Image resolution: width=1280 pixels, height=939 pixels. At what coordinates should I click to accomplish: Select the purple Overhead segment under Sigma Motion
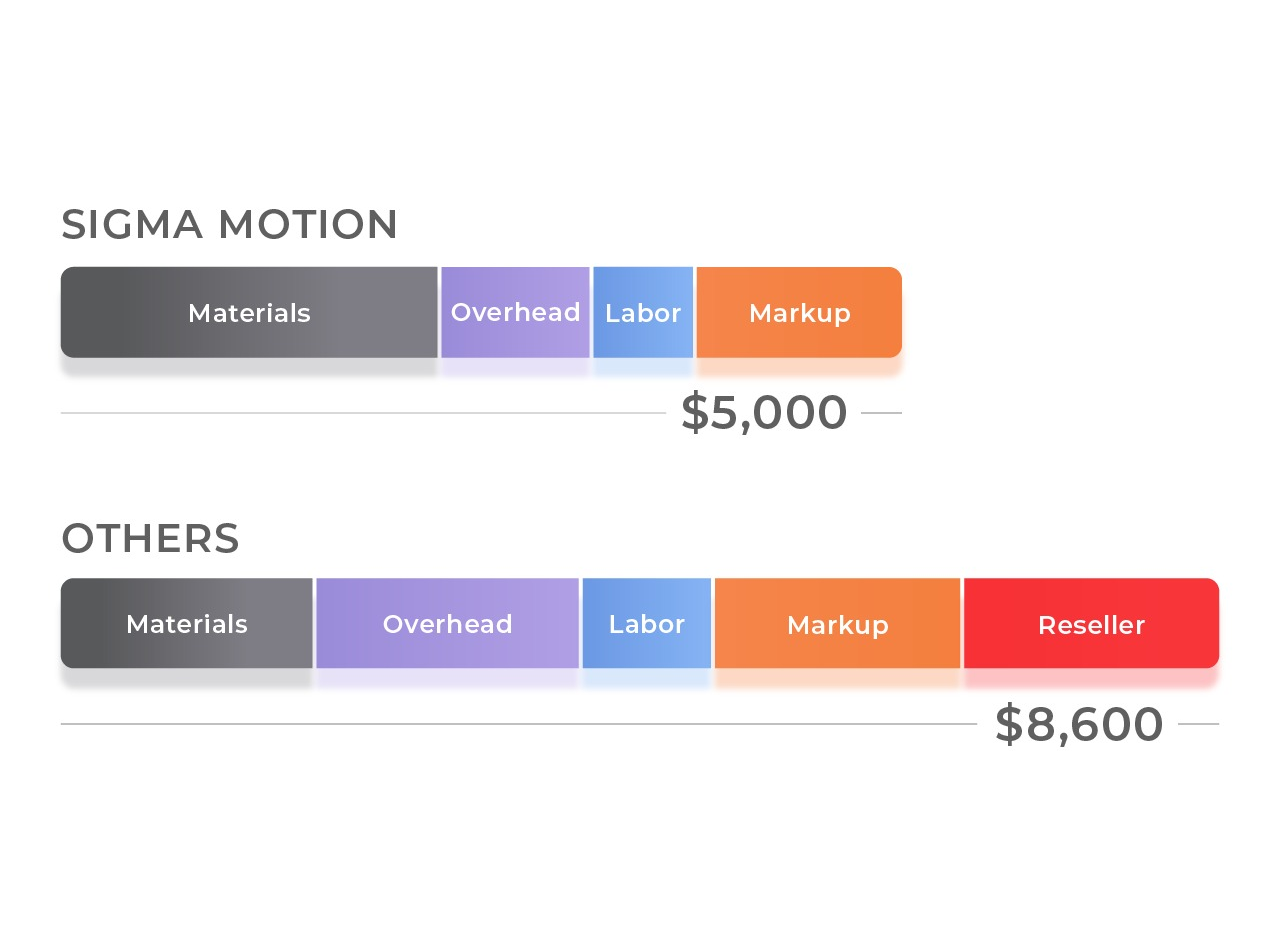[x=515, y=313]
